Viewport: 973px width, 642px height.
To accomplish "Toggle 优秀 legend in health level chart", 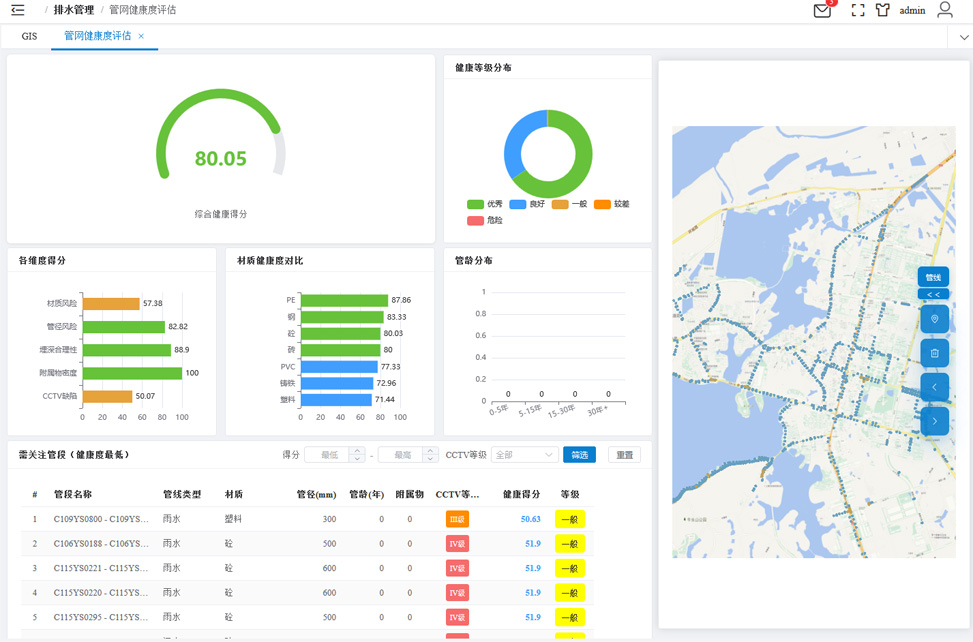I will 485,204.
